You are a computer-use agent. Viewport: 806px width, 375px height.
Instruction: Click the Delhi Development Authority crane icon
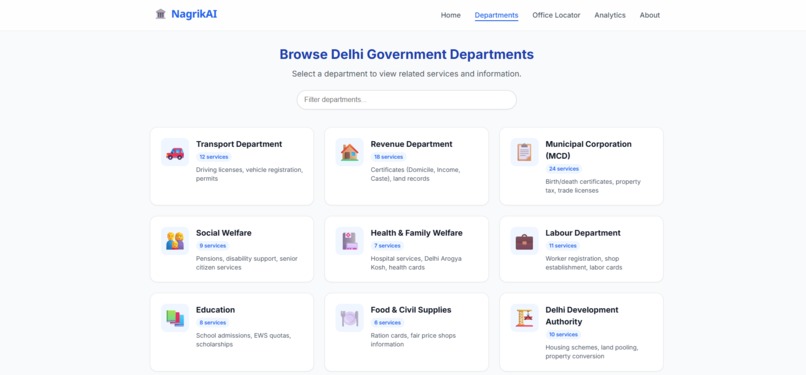(x=524, y=317)
